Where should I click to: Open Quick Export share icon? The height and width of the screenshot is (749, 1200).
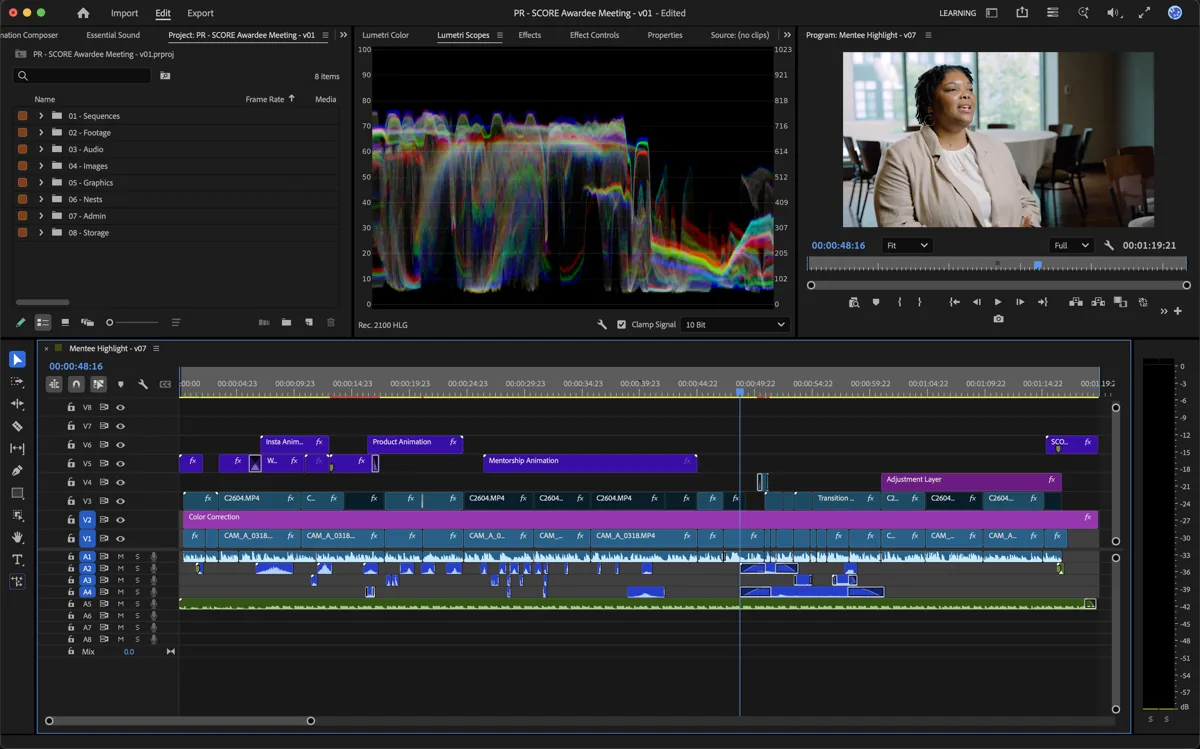click(1022, 13)
